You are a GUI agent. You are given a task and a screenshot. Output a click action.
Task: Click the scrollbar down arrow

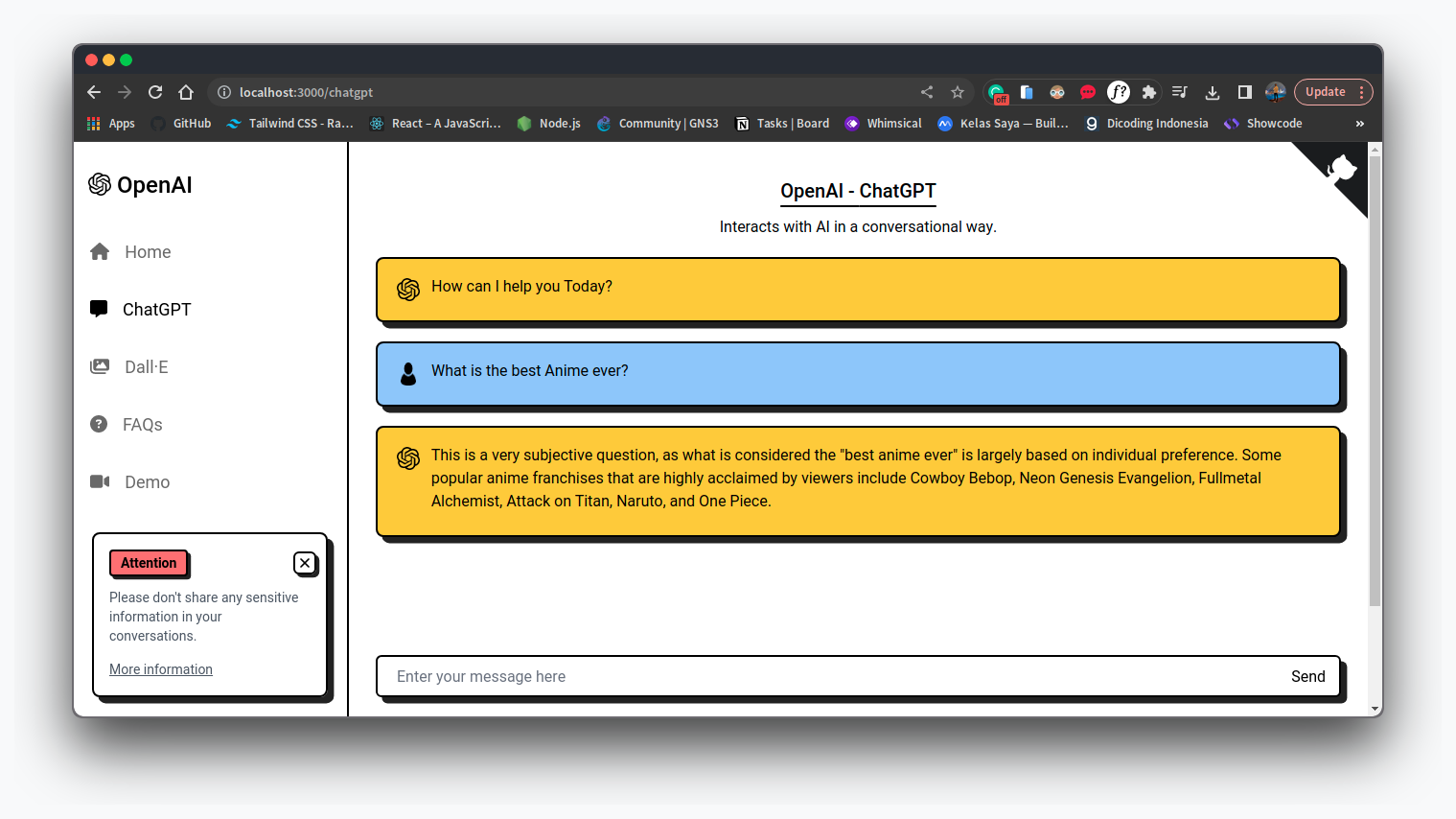coord(1375,710)
